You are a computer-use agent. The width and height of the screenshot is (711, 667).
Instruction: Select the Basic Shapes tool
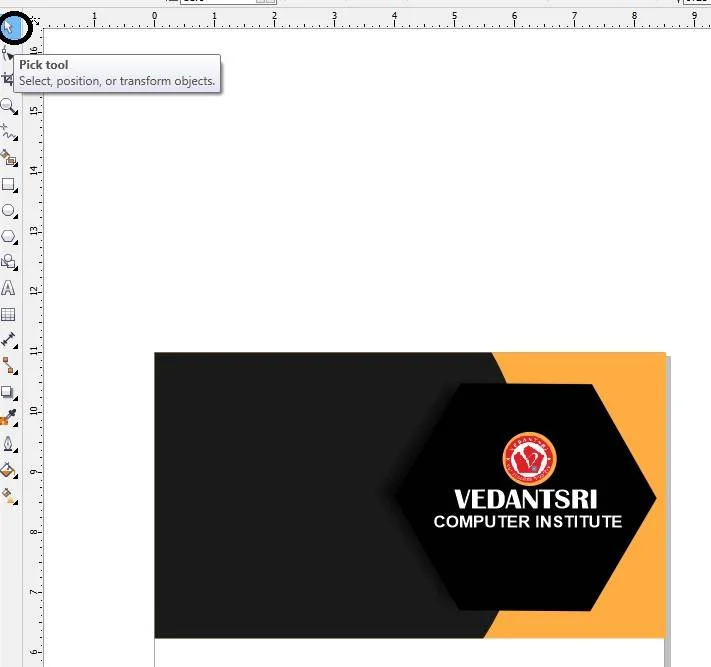pyautogui.click(x=8, y=262)
